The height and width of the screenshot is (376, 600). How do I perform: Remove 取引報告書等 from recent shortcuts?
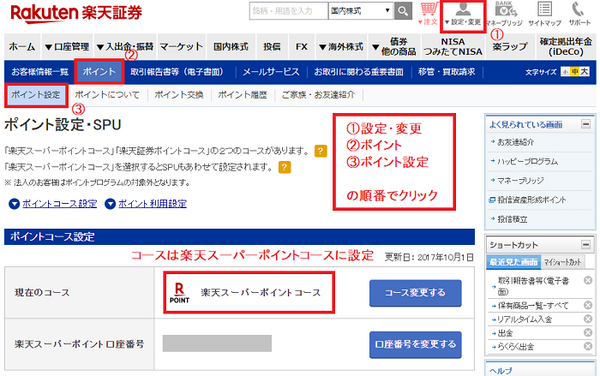(588, 280)
